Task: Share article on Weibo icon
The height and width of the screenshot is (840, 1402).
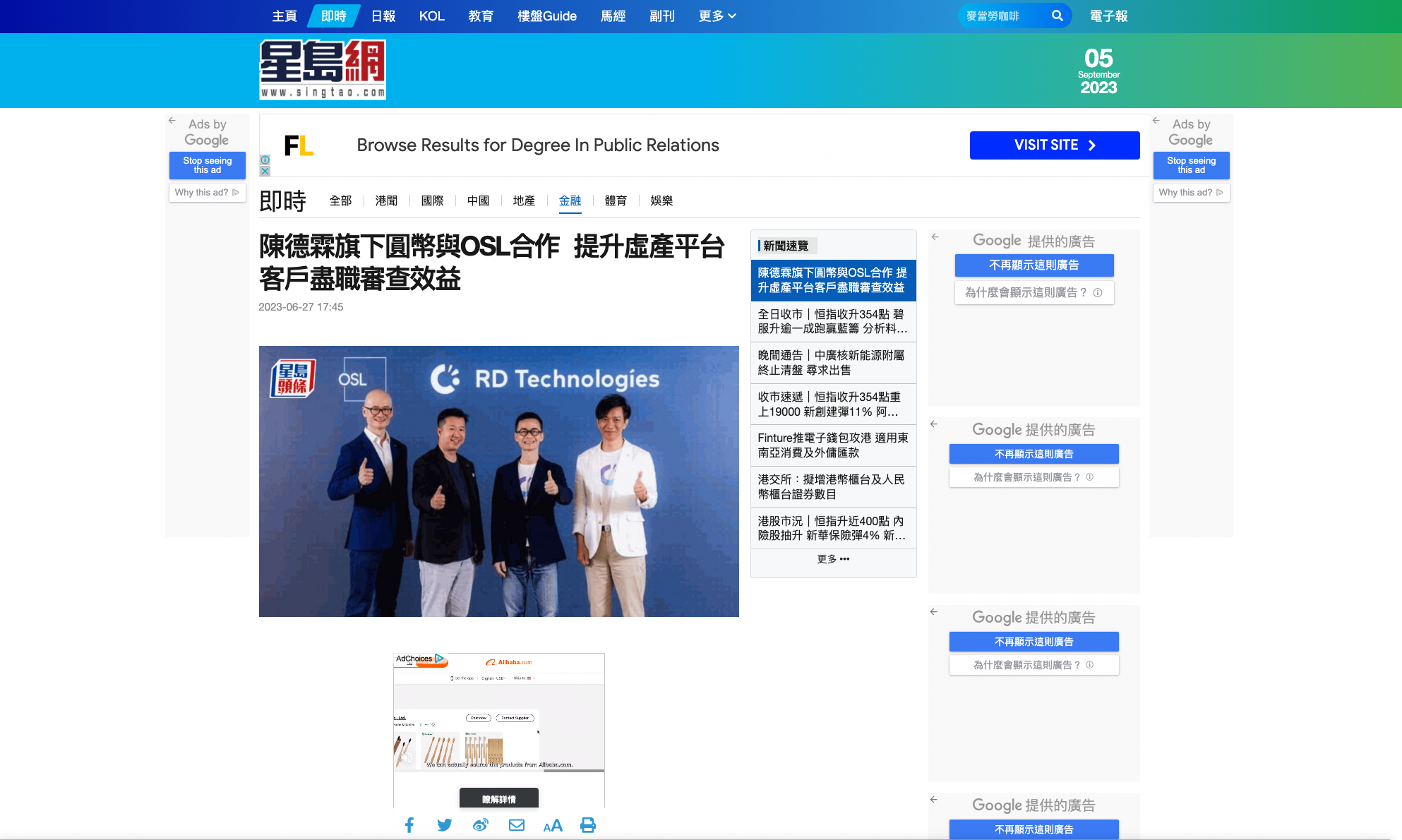Action: 481,825
